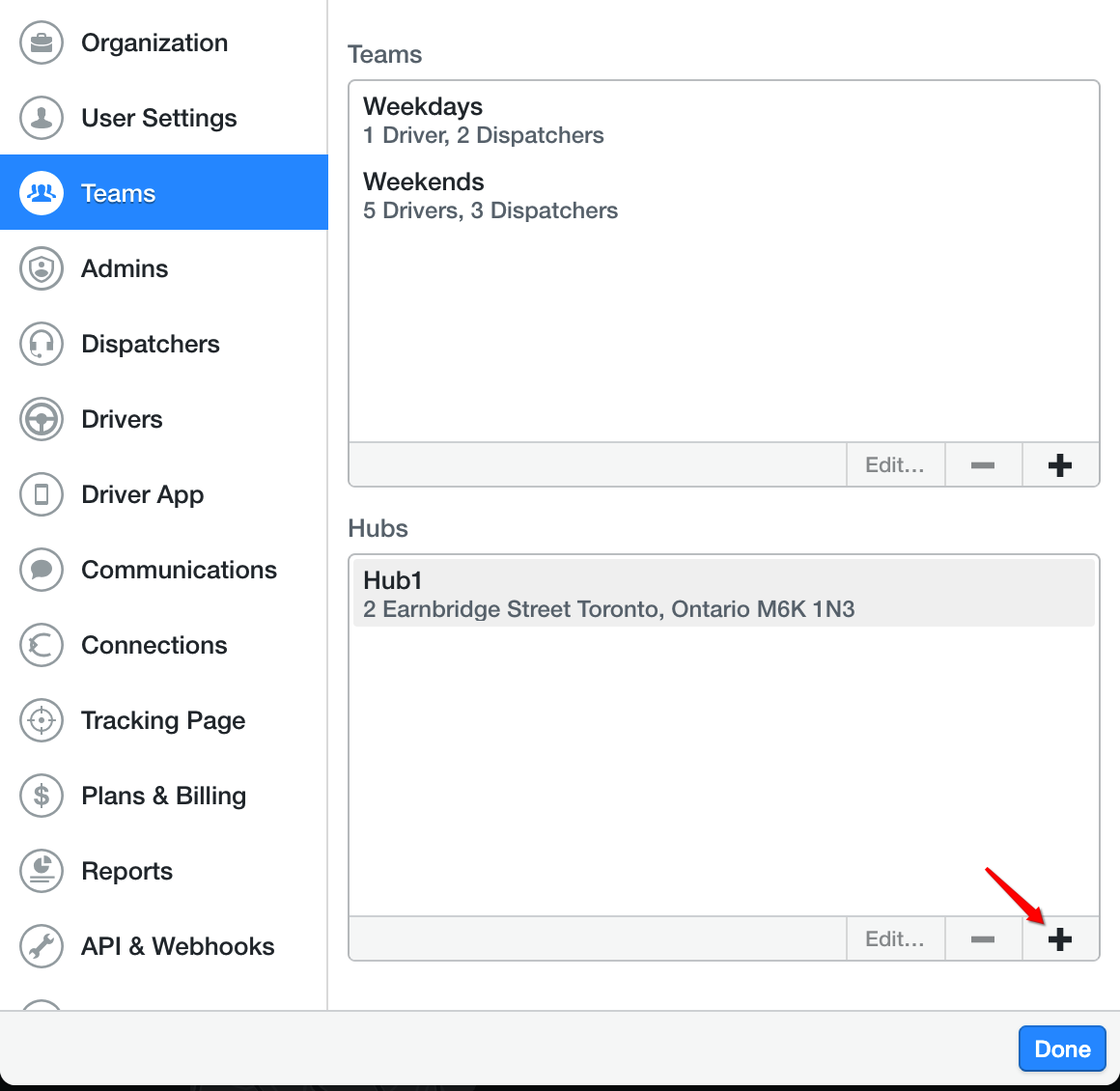
Task: Remove selected team with minus button
Action: (x=983, y=465)
